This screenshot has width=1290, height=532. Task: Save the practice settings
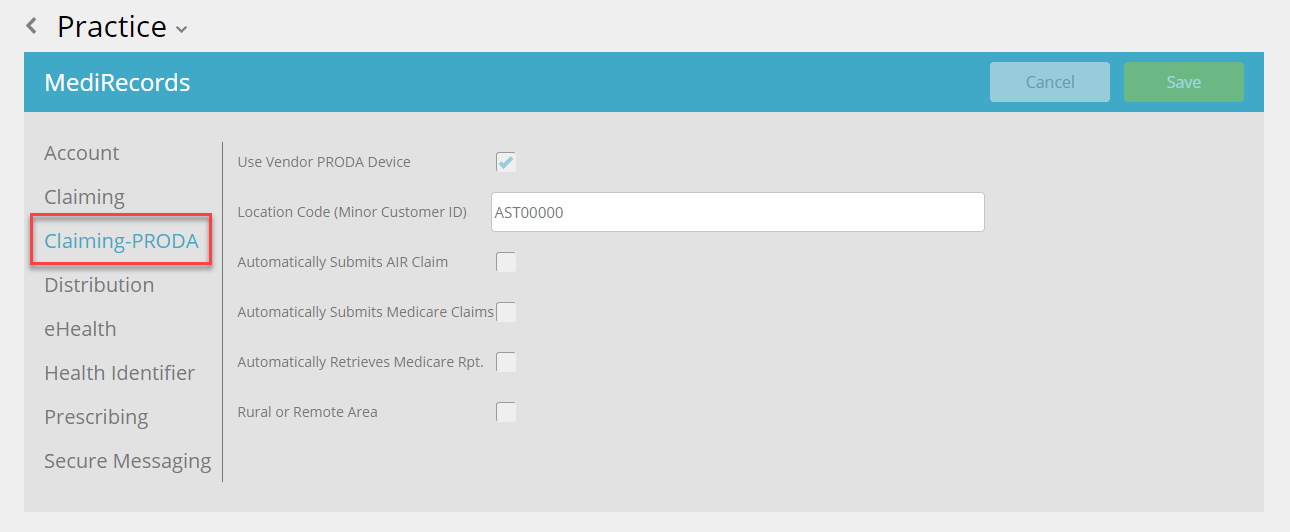click(x=1184, y=82)
